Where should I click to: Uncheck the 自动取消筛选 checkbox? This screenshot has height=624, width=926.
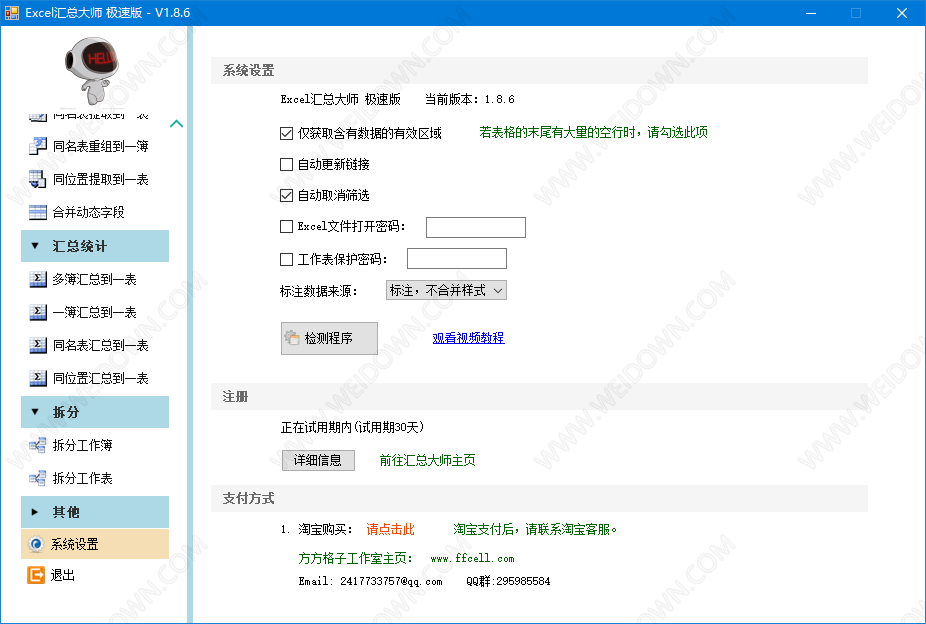point(286,195)
